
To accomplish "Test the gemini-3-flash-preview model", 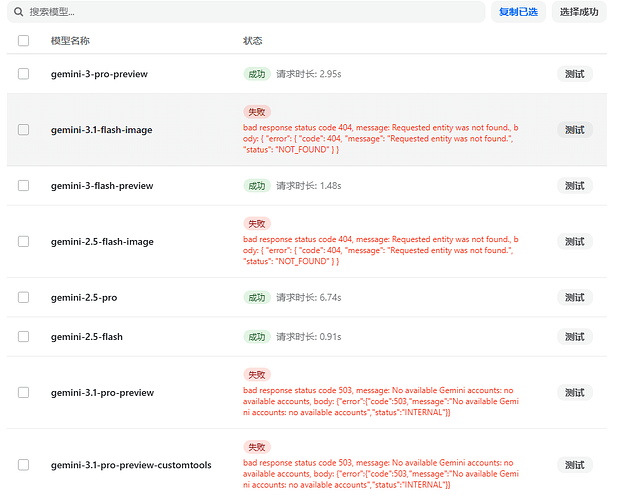I will tap(575, 186).
